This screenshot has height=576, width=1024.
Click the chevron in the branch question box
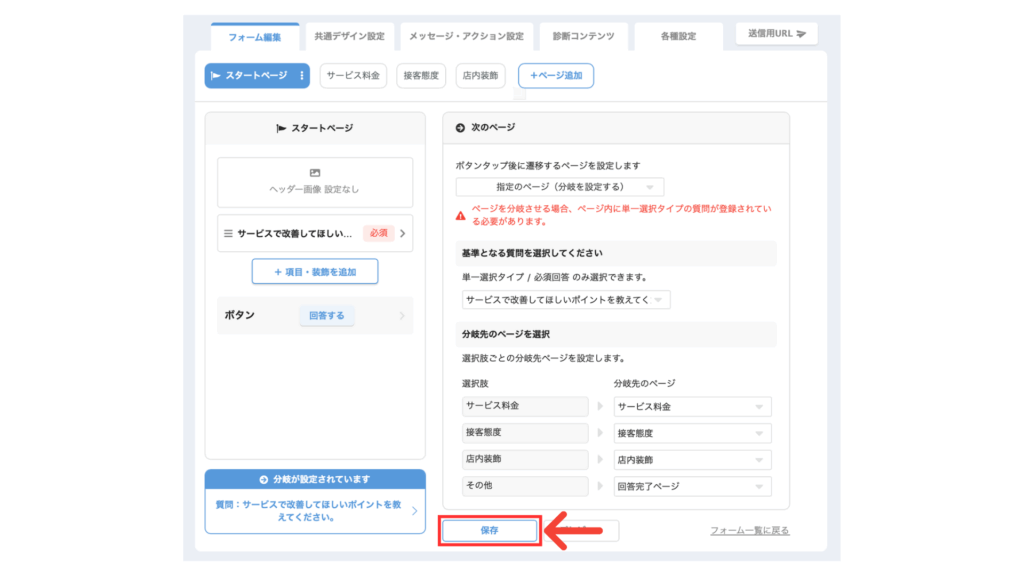[x=415, y=511]
